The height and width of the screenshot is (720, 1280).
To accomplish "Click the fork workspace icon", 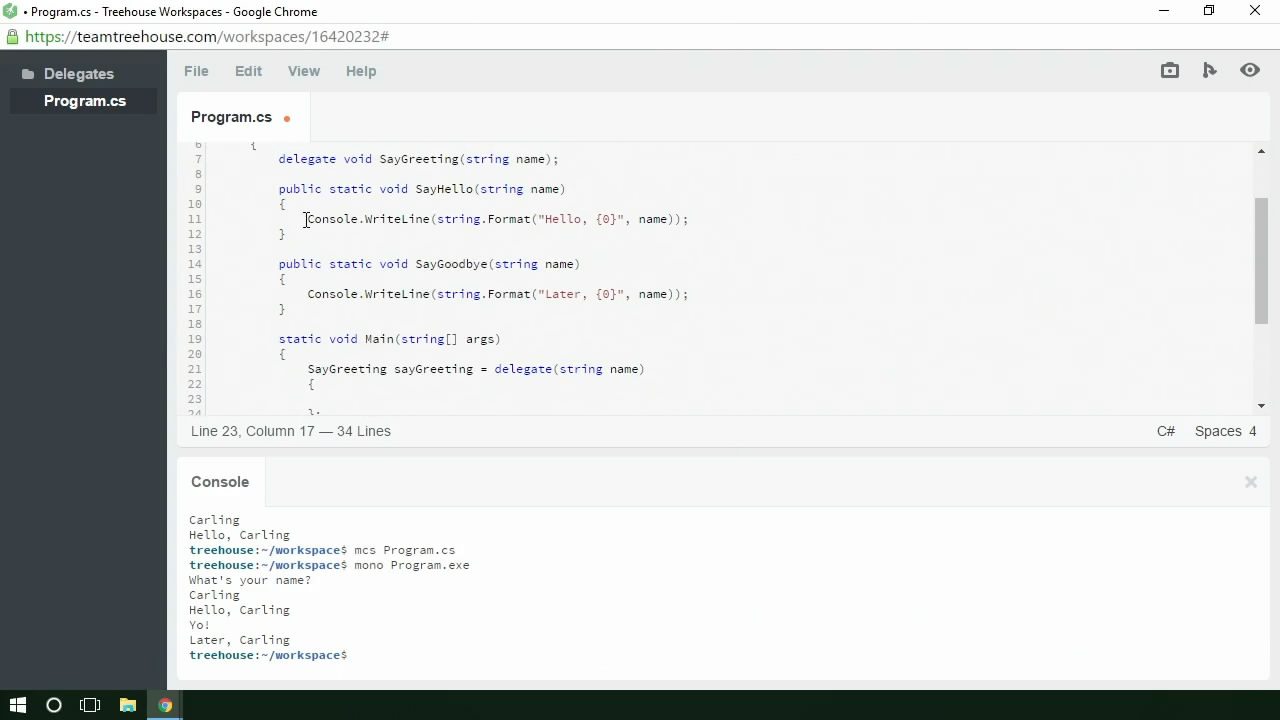I will tap(1210, 70).
